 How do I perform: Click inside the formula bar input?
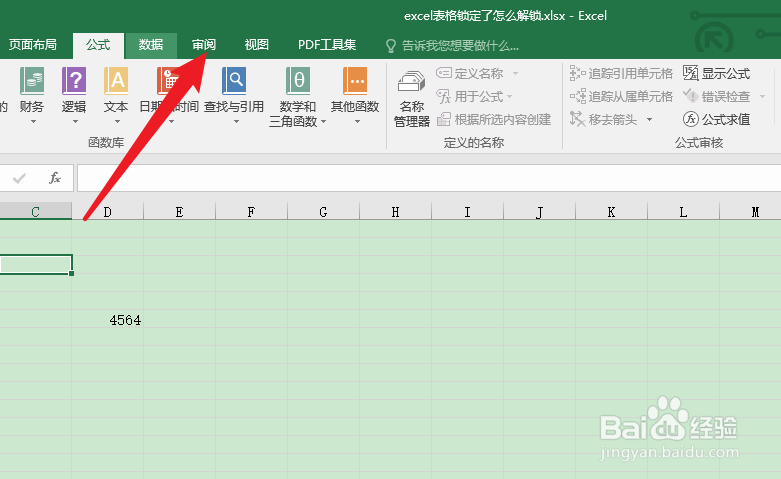[x=429, y=178]
